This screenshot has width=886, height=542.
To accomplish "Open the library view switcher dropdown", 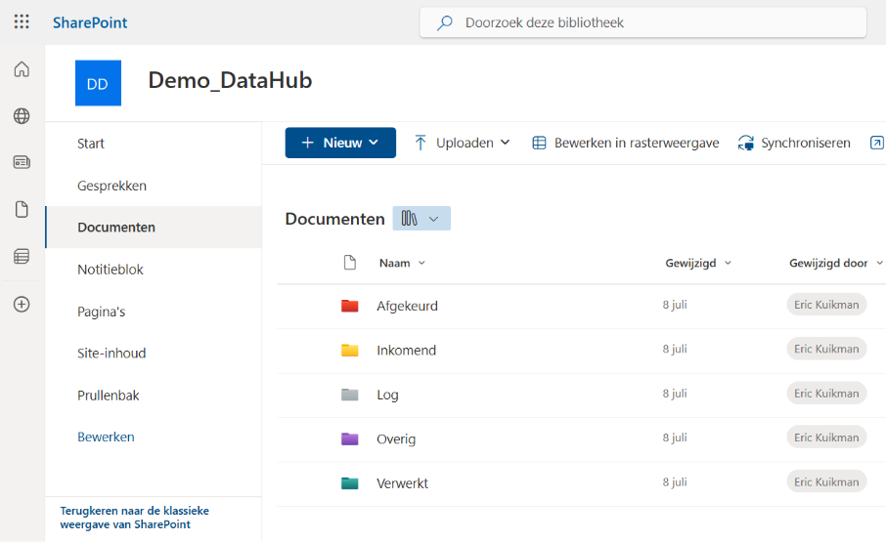I will pyautogui.click(x=422, y=218).
